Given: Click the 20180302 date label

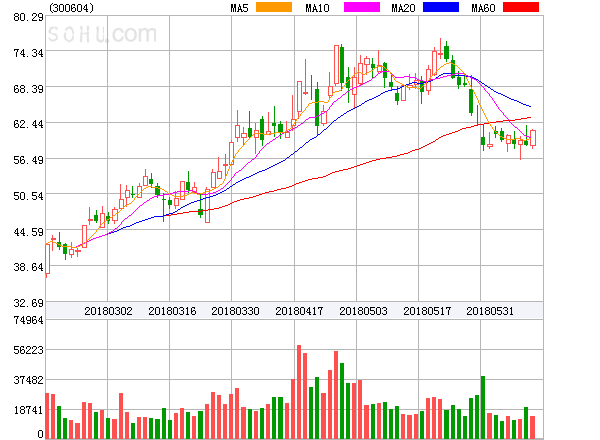Looking at the screenshot, I should click(x=108, y=311).
